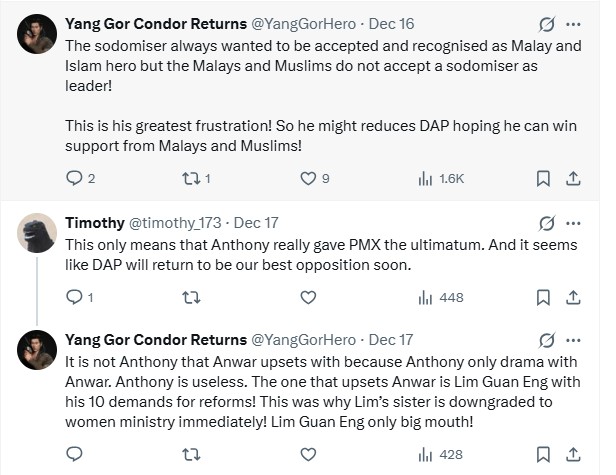The height and width of the screenshot is (475, 616).
Task: Click Grok icon on Timothy's tweet
Action: [547, 222]
